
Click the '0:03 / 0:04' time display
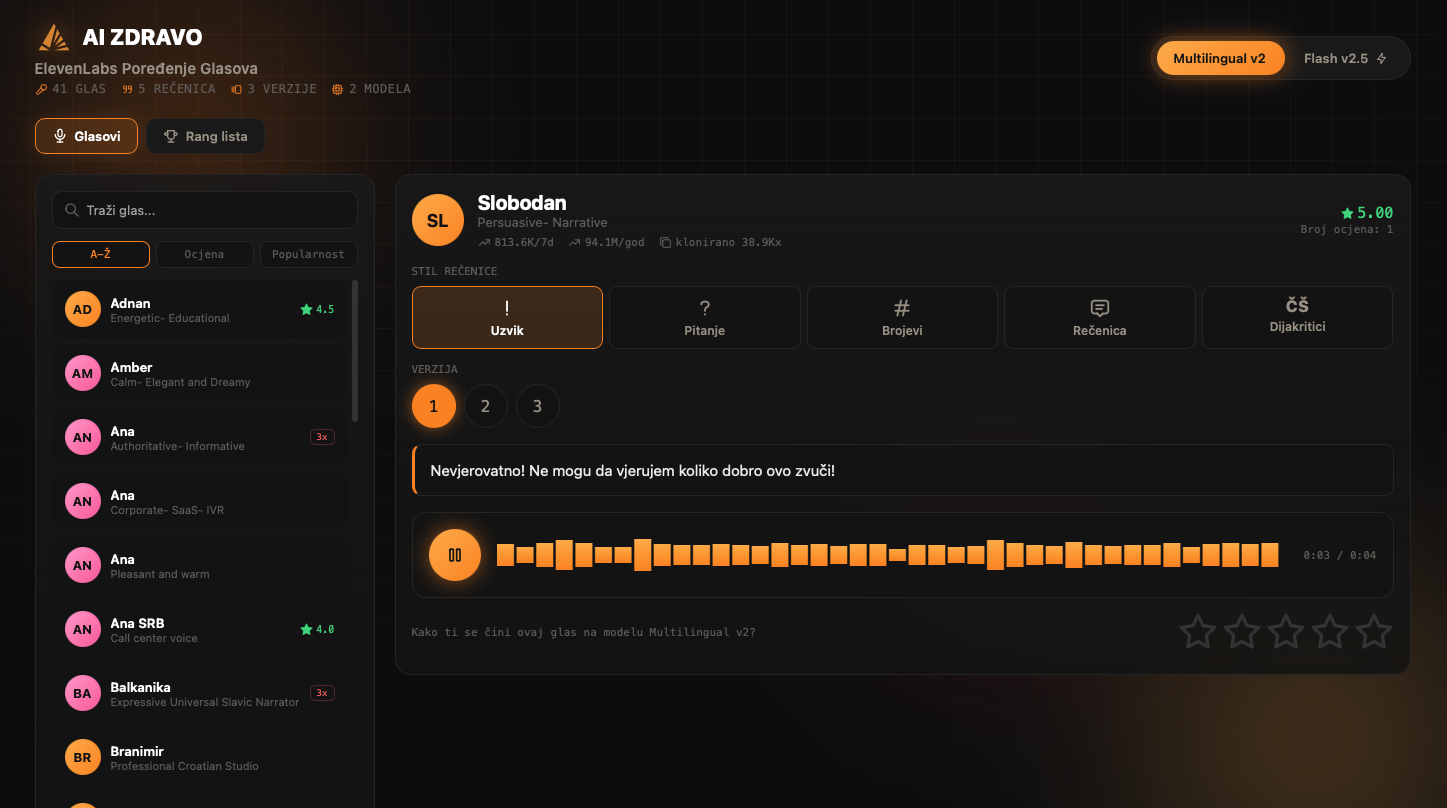pyautogui.click(x=1340, y=555)
